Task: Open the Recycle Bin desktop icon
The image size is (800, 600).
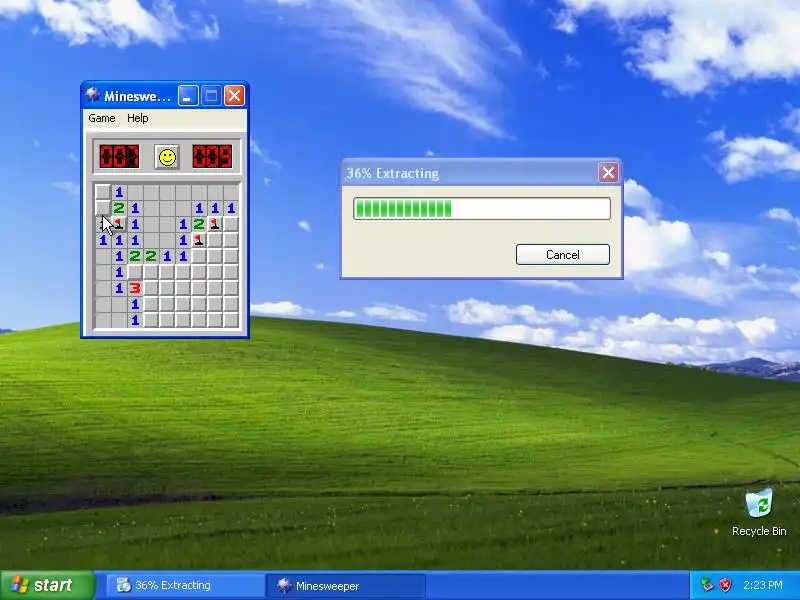Action: click(x=759, y=504)
